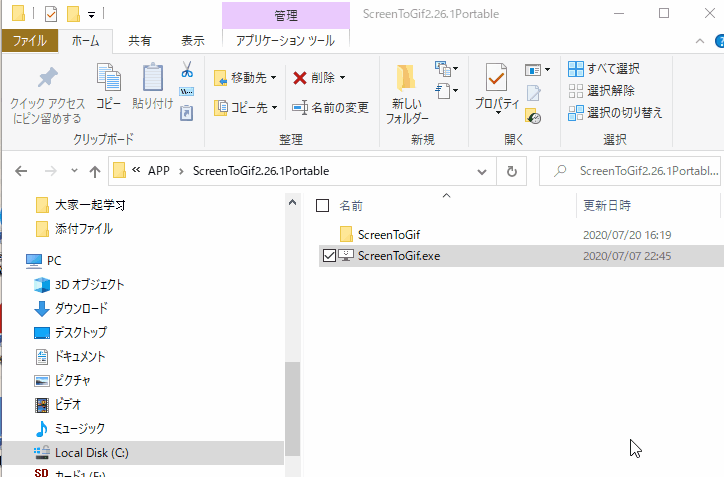Open Properties icon with red checkmark
The height and width of the screenshot is (477, 724).
coord(496,78)
